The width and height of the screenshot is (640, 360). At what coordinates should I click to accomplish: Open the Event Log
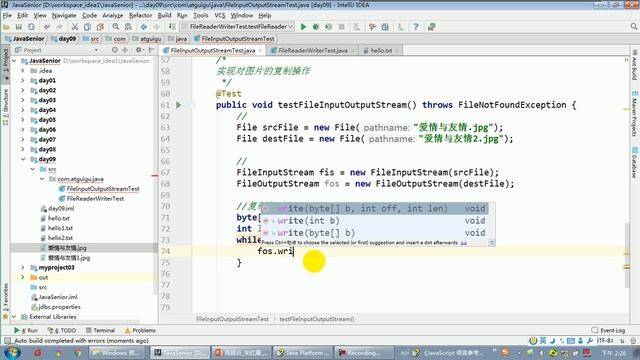[x=608, y=330]
